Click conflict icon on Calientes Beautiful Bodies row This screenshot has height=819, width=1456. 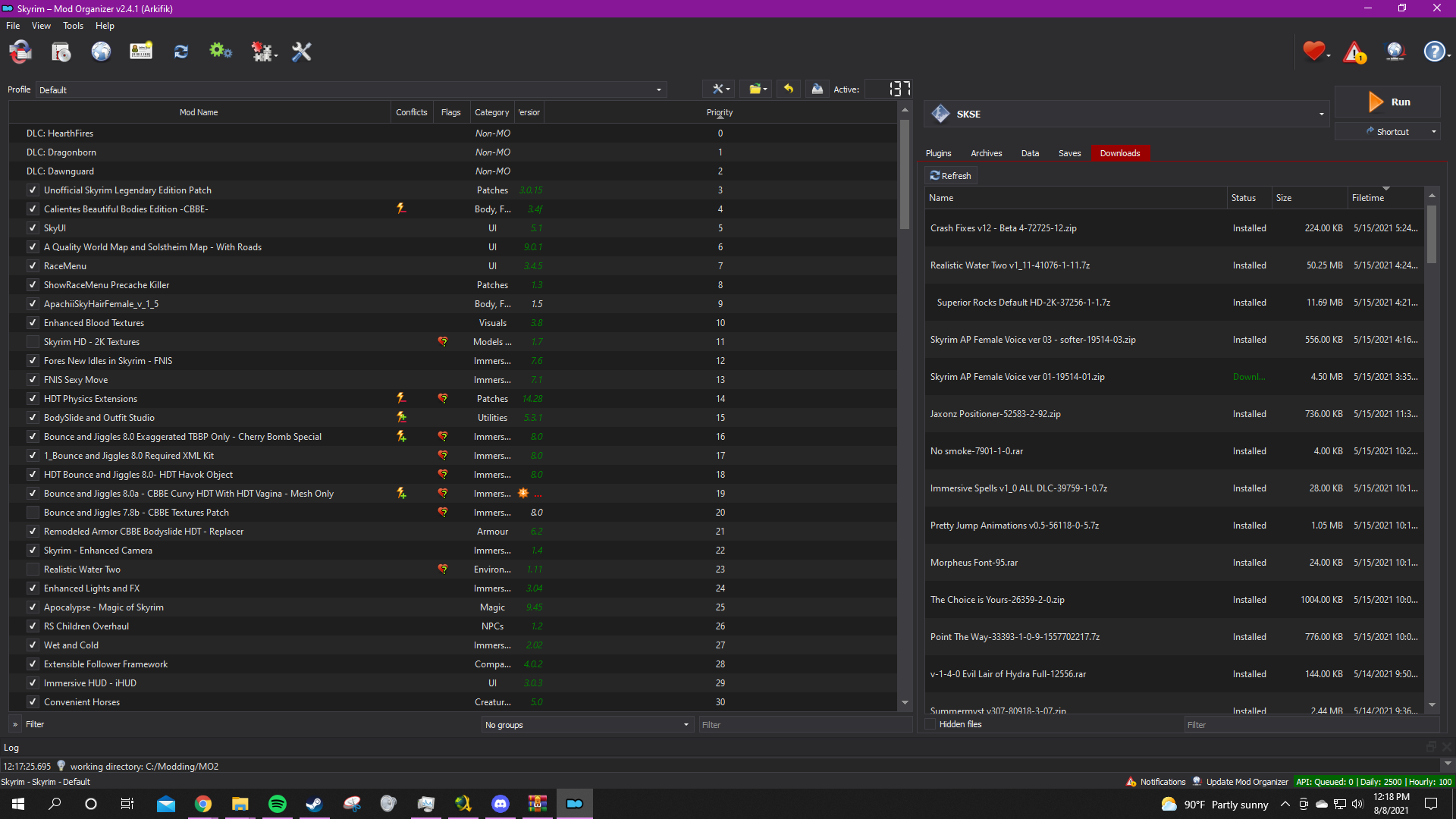point(401,209)
